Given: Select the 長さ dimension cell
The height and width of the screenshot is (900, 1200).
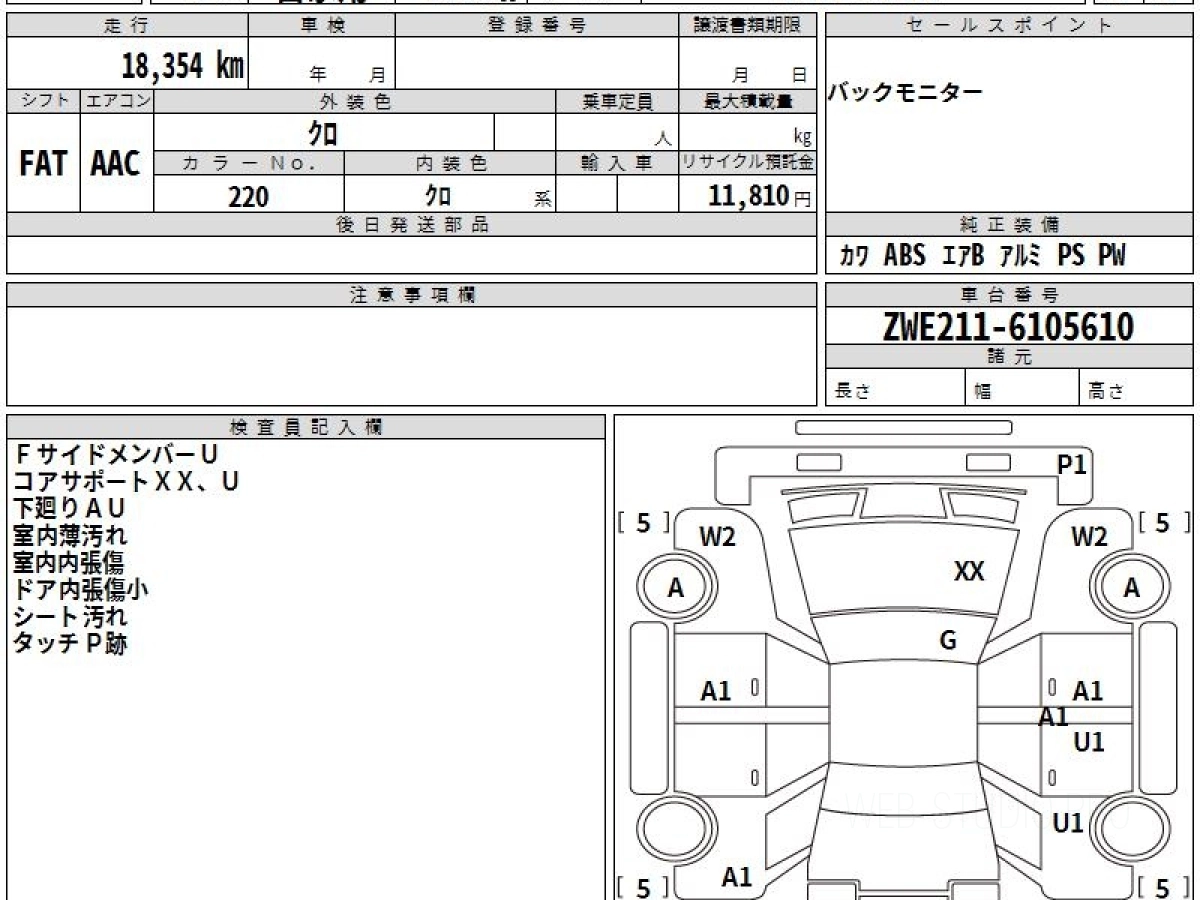Looking at the screenshot, I should tap(895, 388).
